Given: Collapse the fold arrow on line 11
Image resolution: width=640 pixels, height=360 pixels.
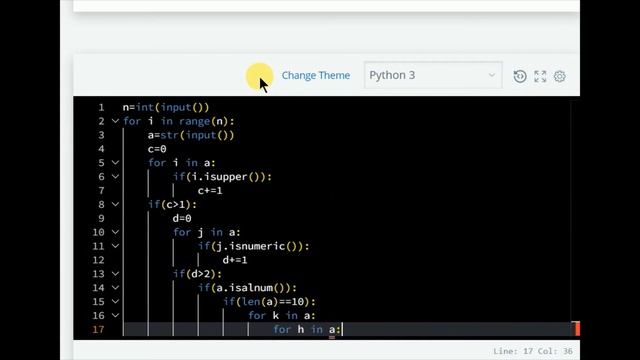Looking at the screenshot, I should click(x=115, y=246).
